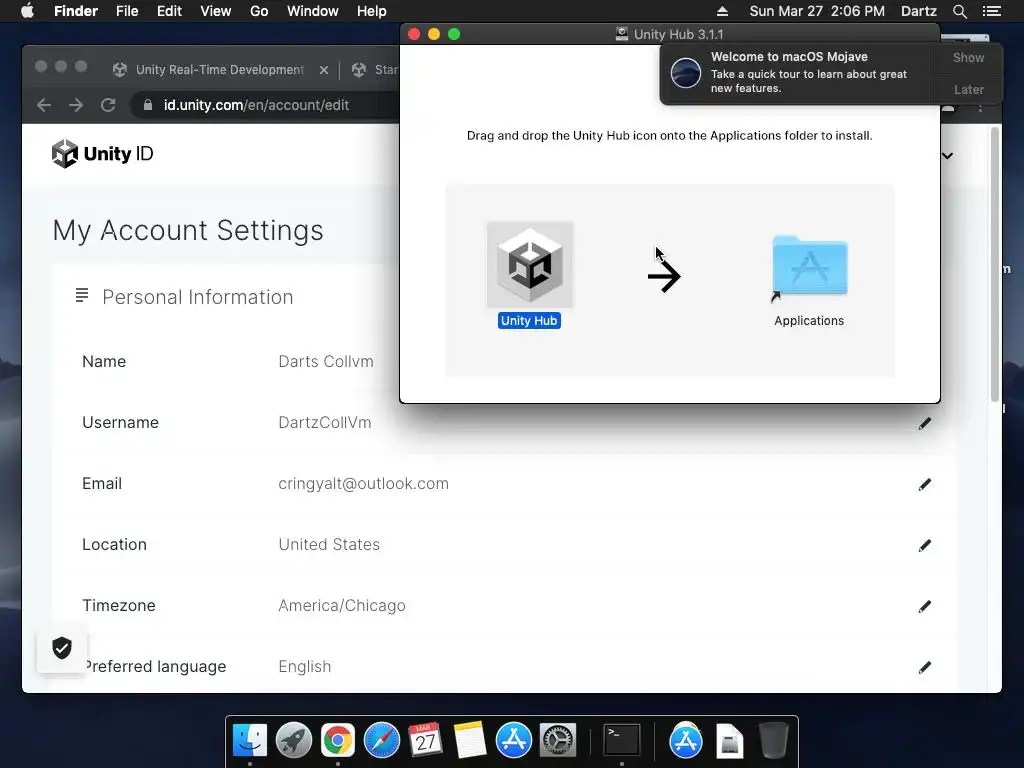The image size is (1024, 768).
Task: Click Later on the Mojave notification
Action: (968, 89)
